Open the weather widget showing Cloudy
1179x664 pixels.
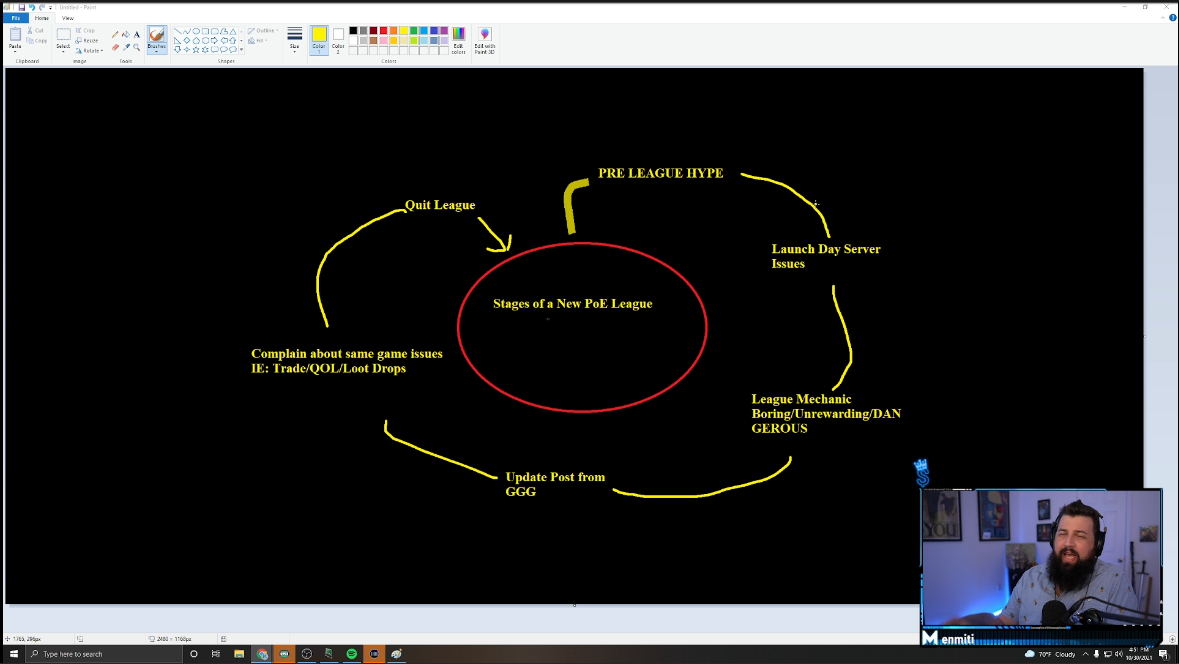1050,654
